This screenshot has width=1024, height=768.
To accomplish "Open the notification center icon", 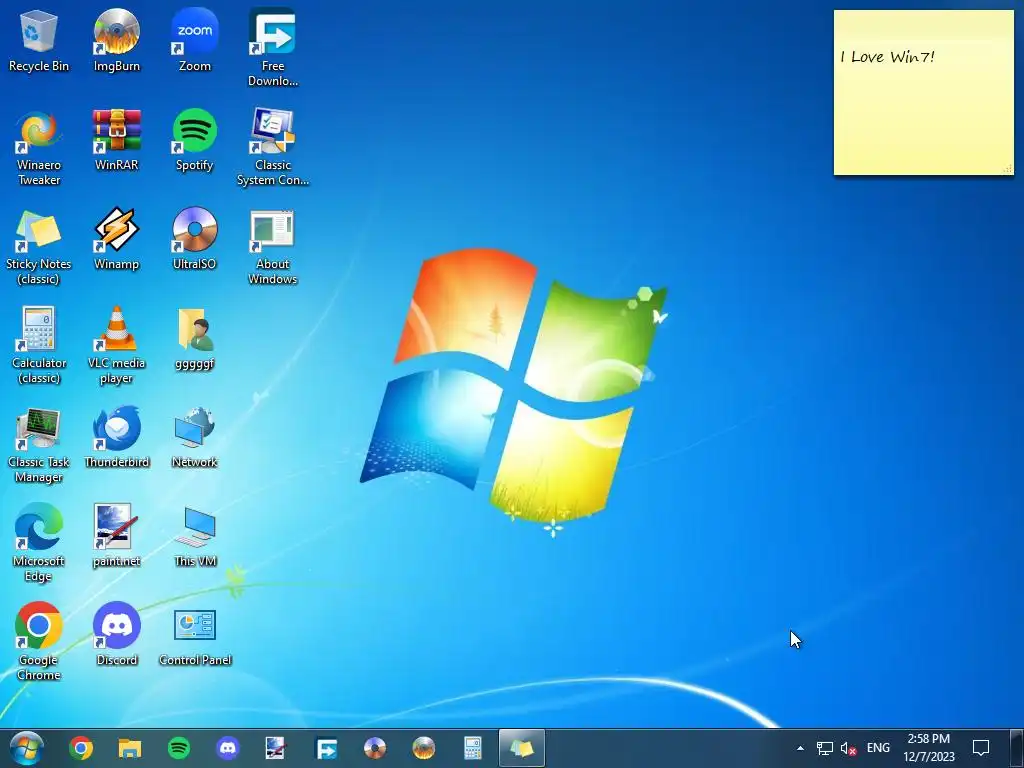I will click(981, 748).
